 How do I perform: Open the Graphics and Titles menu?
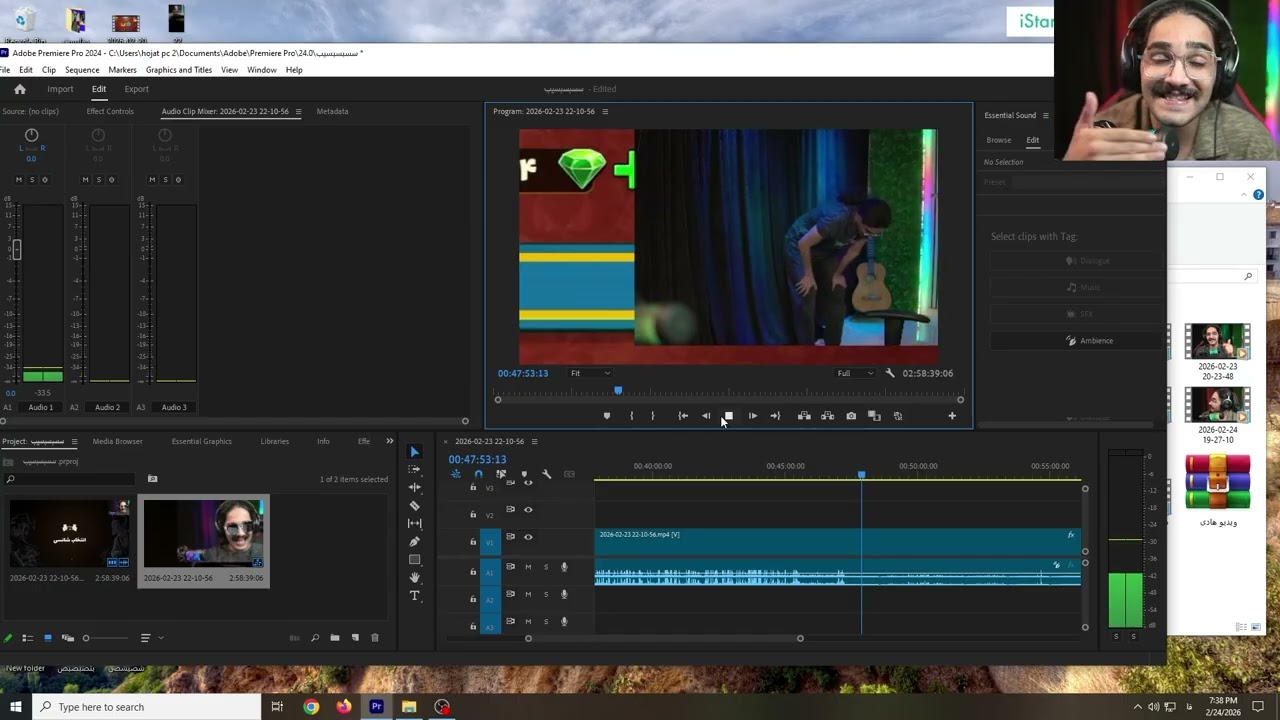click(179, 70)
